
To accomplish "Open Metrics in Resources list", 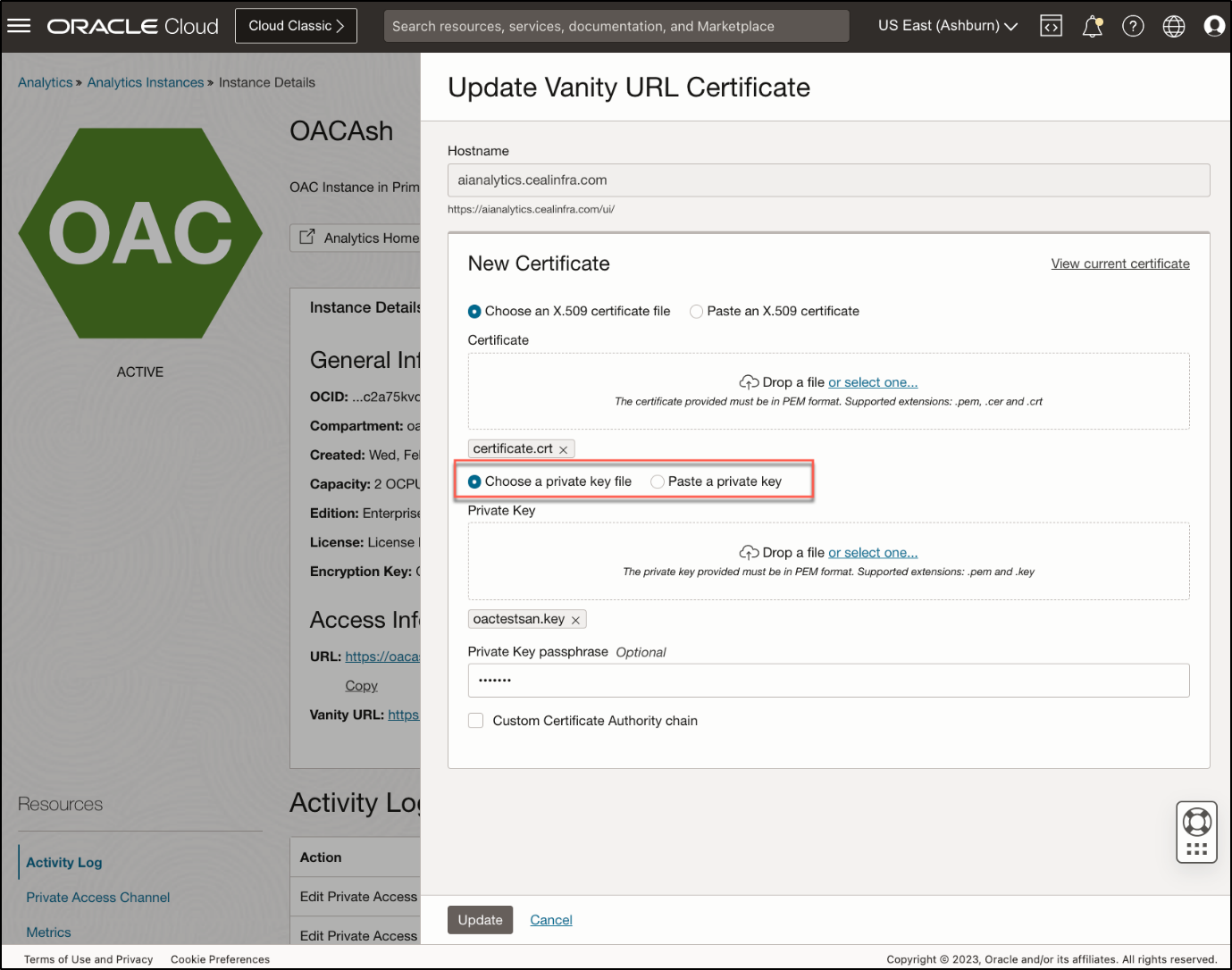I will click(x=48, y=932).
